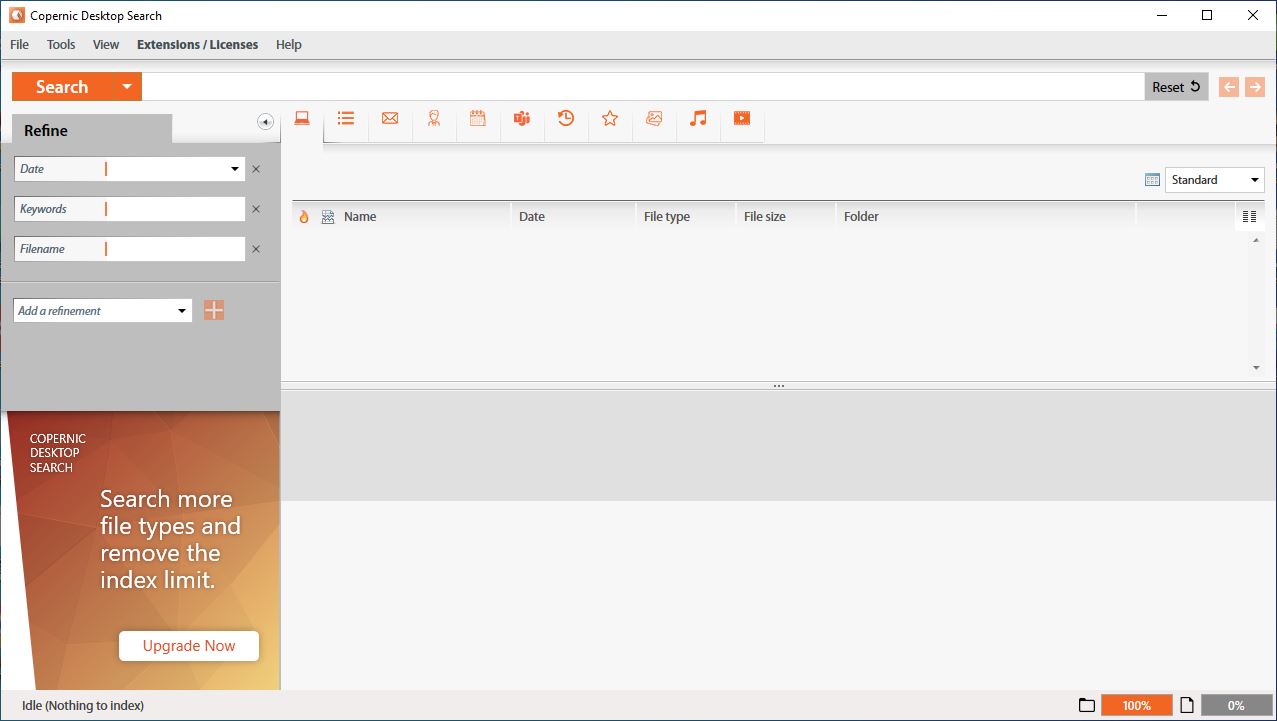Clear the Date refinement X
The image size is (1277, 721).
pos(256,169)
